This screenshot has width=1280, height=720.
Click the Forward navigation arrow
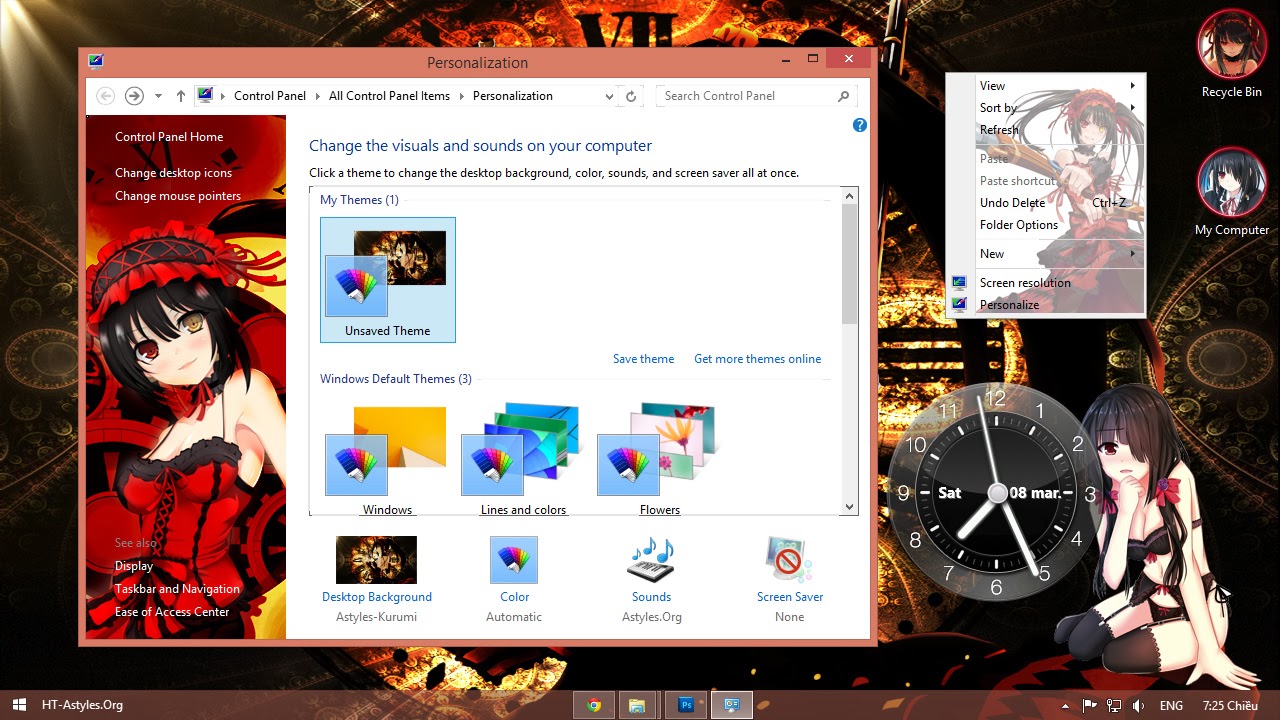coord(134,96)
